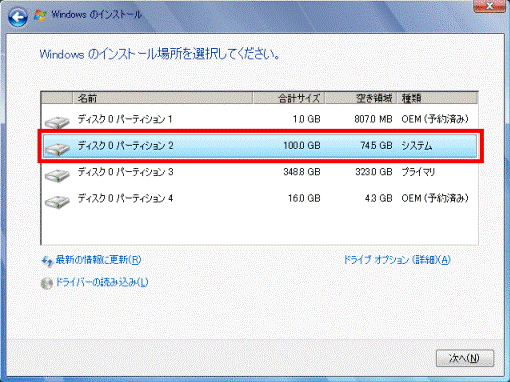This screenshot has height=382, width=510.
Task: Click the 16.0 GB total size cell
Action: point(304,198)
